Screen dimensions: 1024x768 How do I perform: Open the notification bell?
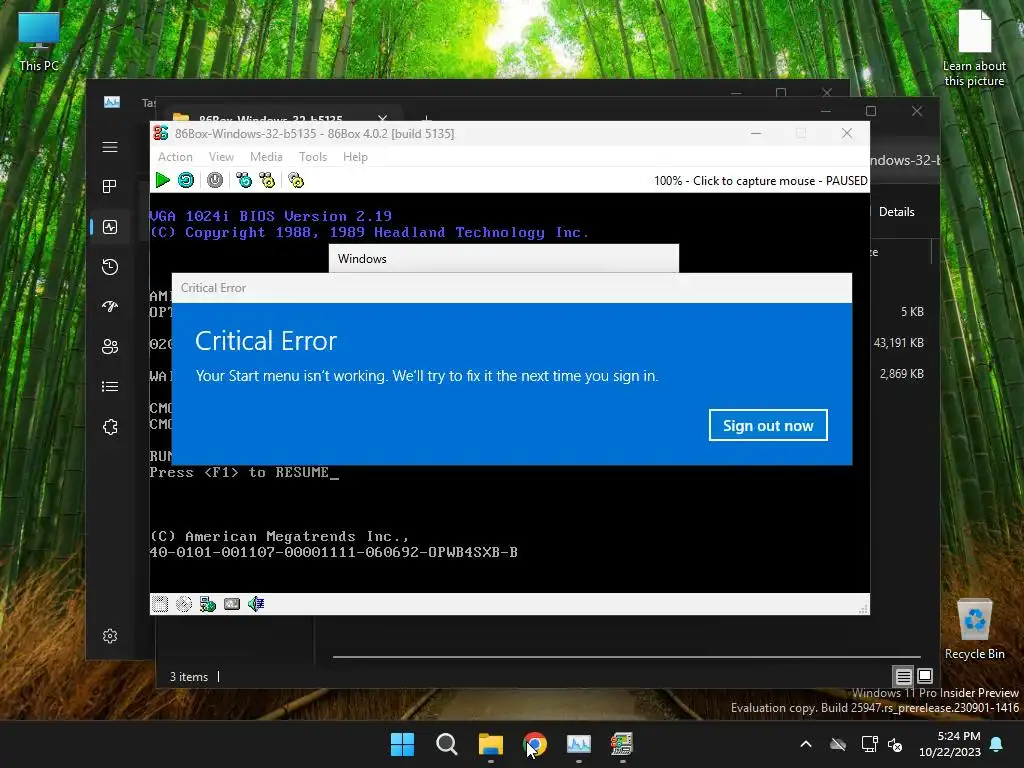997,744
